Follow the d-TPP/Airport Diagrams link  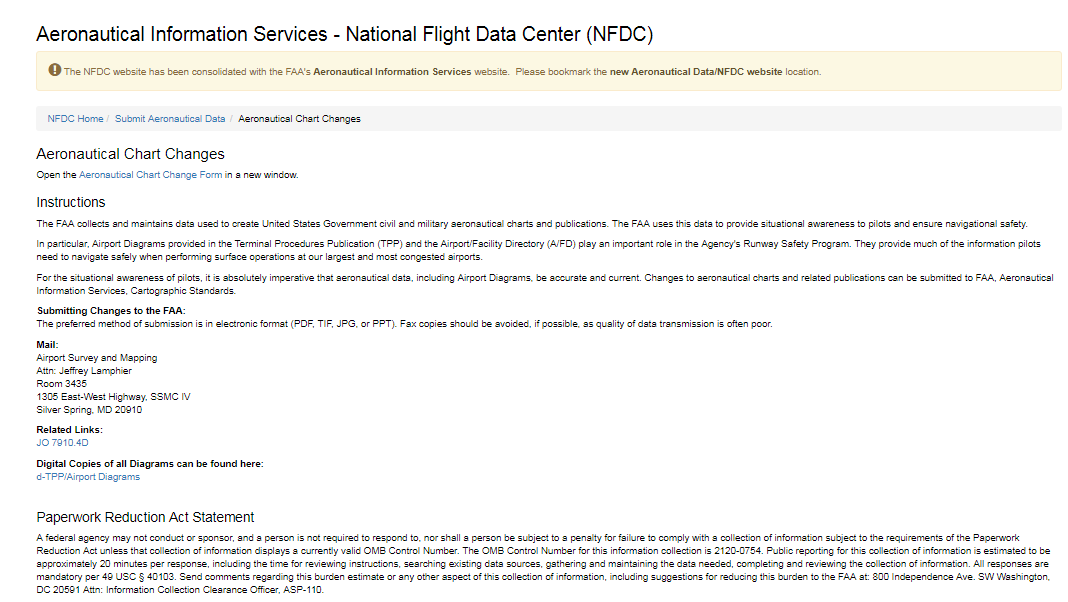(x=88, y=477)
